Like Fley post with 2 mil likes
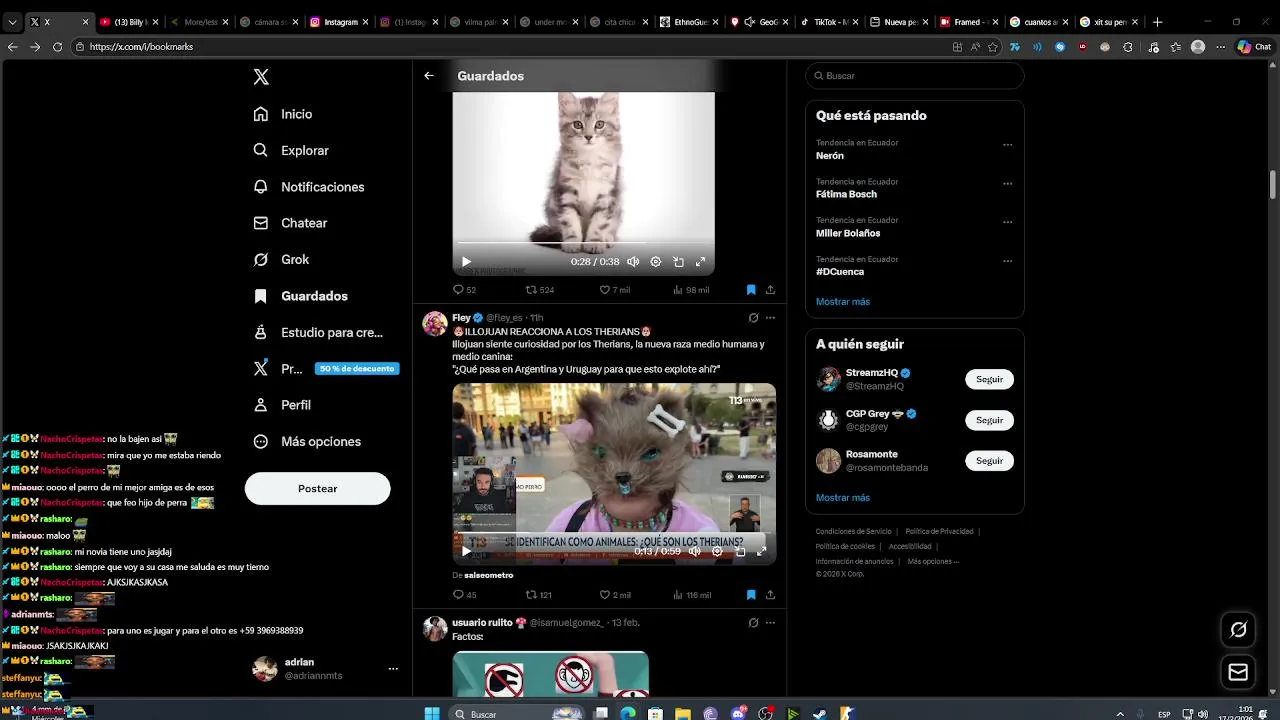The width and height of the screenshot is (1280, 720). (x=614, y=595)
